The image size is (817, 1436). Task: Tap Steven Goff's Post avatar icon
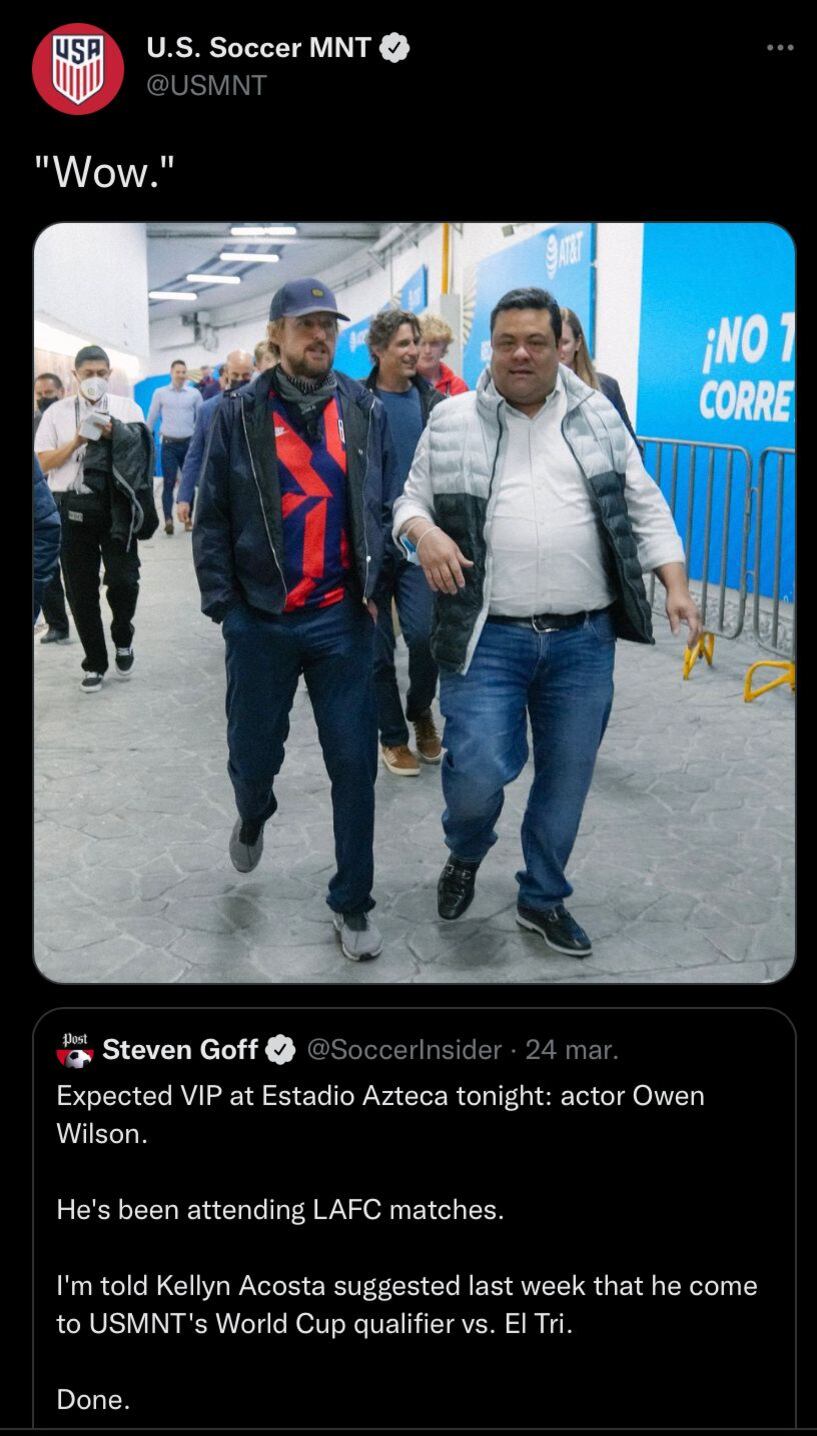[75, 1050]
